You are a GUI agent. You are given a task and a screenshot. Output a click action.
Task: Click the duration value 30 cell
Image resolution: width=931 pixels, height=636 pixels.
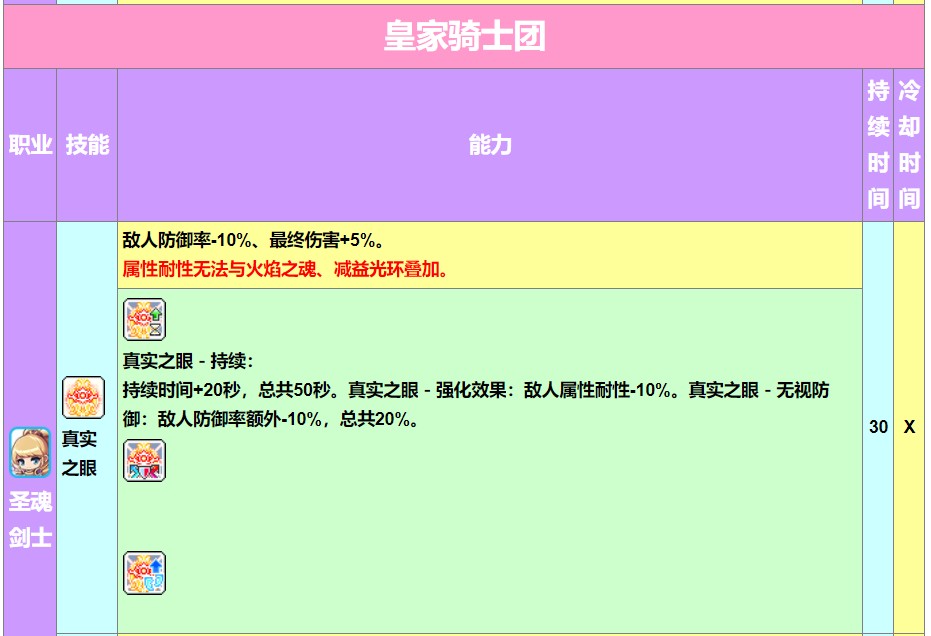click(x=877, y=427)
